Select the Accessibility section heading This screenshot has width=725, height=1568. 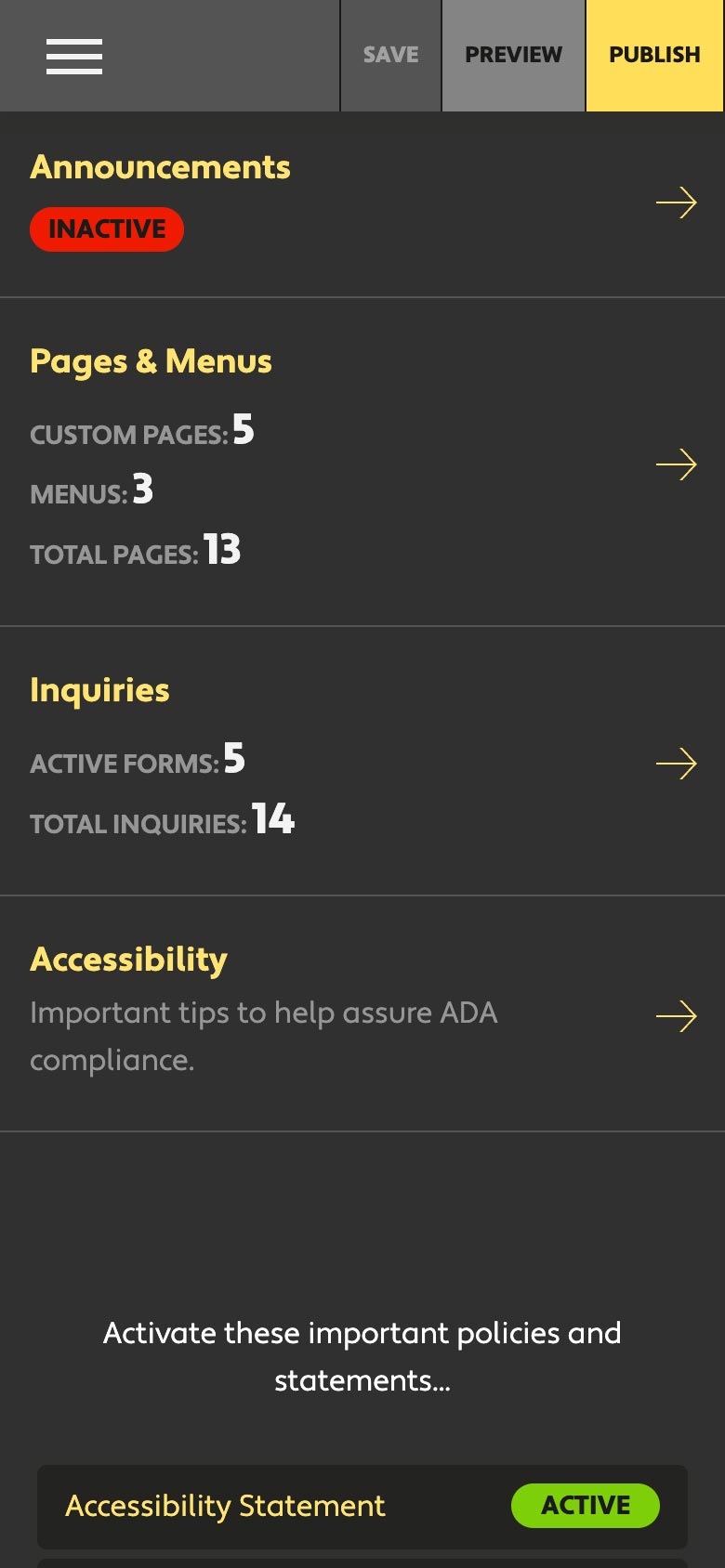coord(129,959)
